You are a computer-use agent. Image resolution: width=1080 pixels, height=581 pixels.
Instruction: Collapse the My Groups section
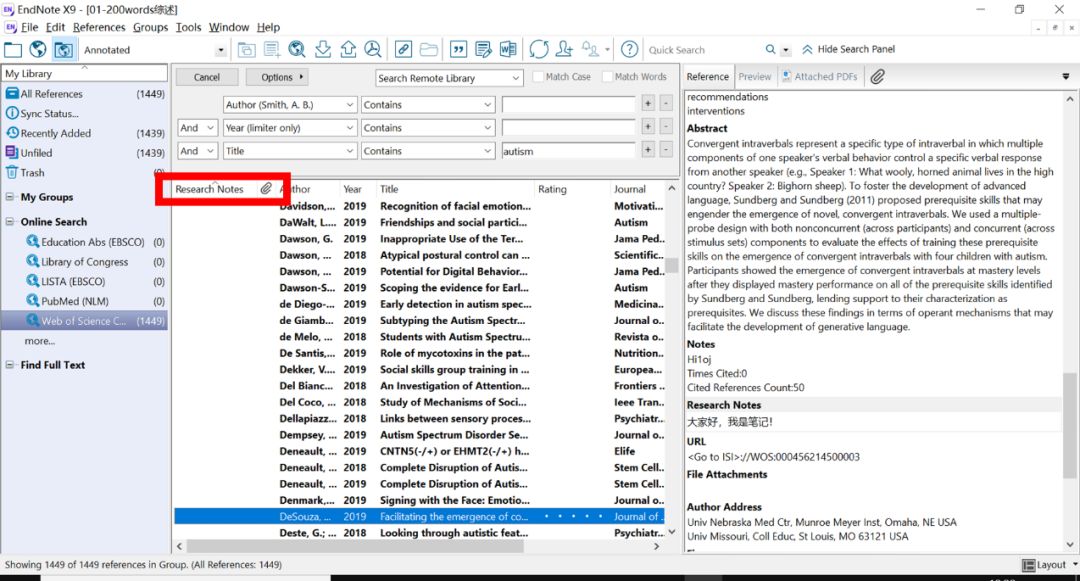tap(10, 197)
